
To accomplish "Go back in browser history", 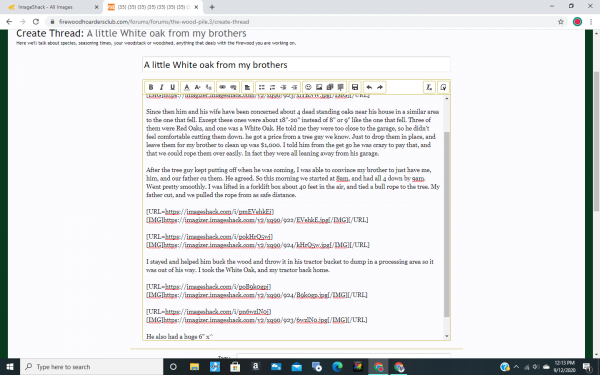I will [x=9, y=22].
